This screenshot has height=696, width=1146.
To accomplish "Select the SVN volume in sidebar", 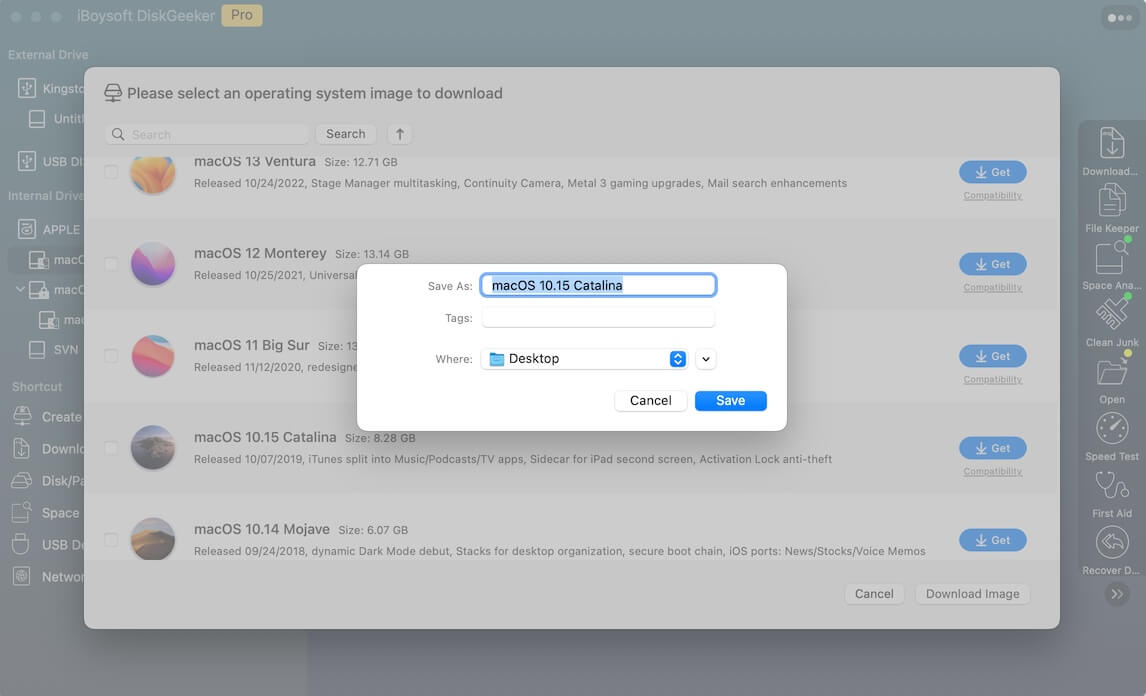I will (66, 350).
